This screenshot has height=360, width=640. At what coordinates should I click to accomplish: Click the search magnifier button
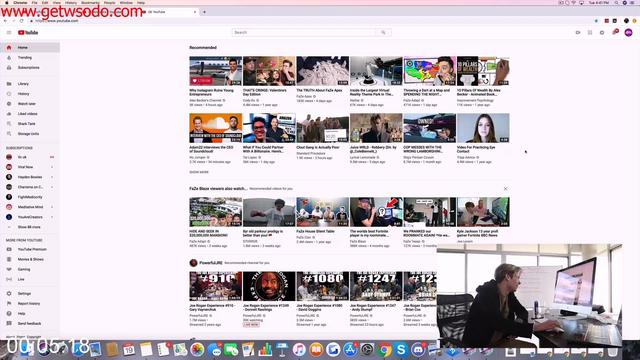[x=383, y=32]
